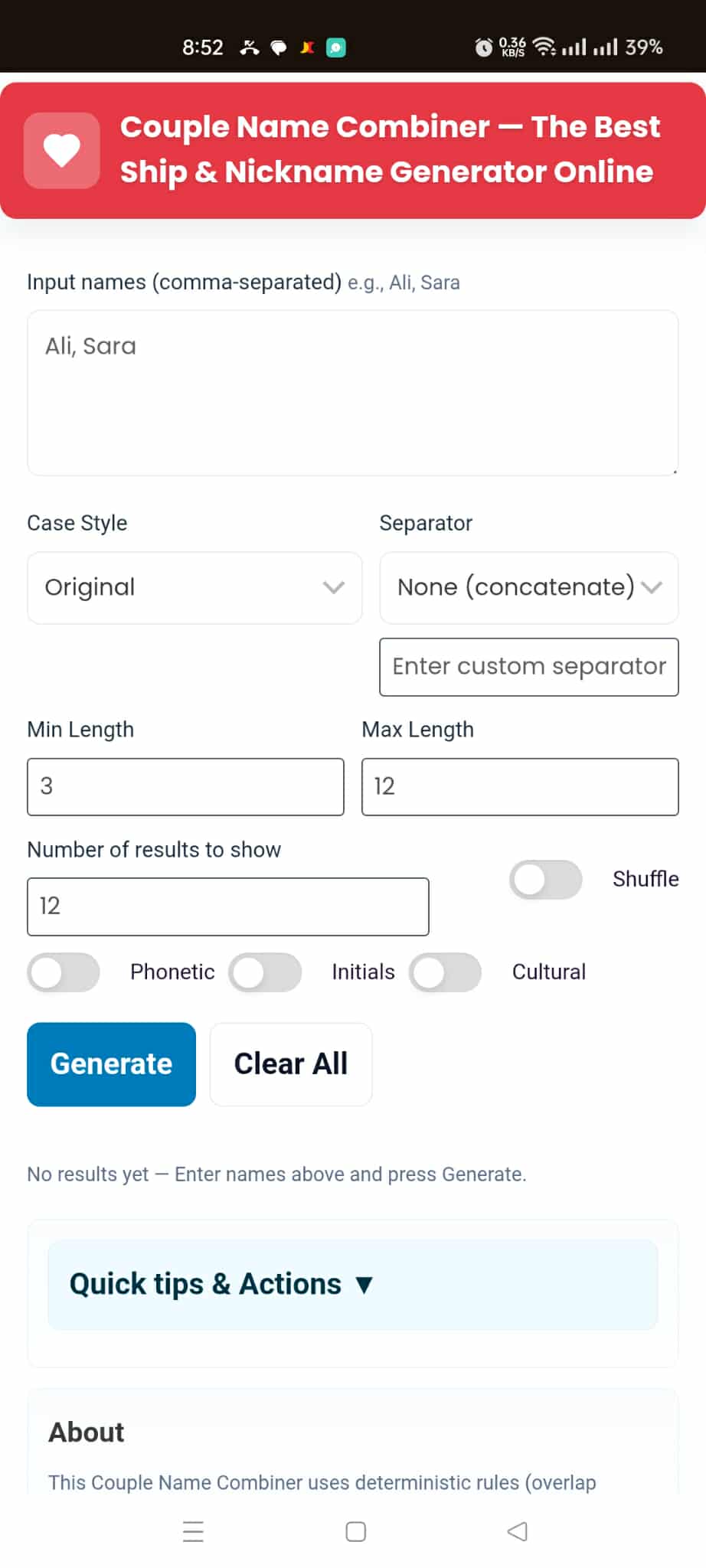
Task: Click the chat bubble icon in the status bar
Action: (278, 47)
